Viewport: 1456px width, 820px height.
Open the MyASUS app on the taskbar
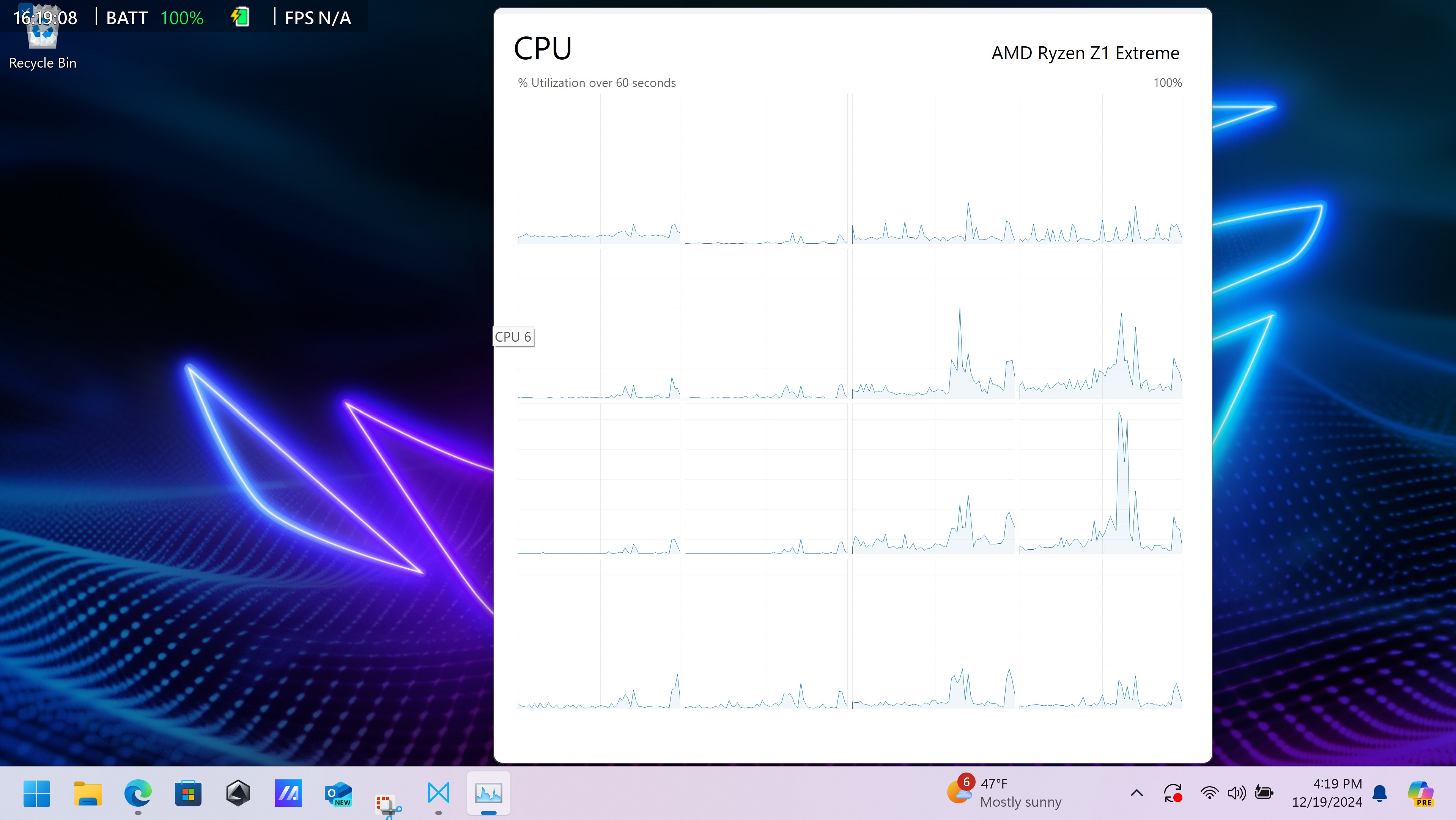click(288, 793)
